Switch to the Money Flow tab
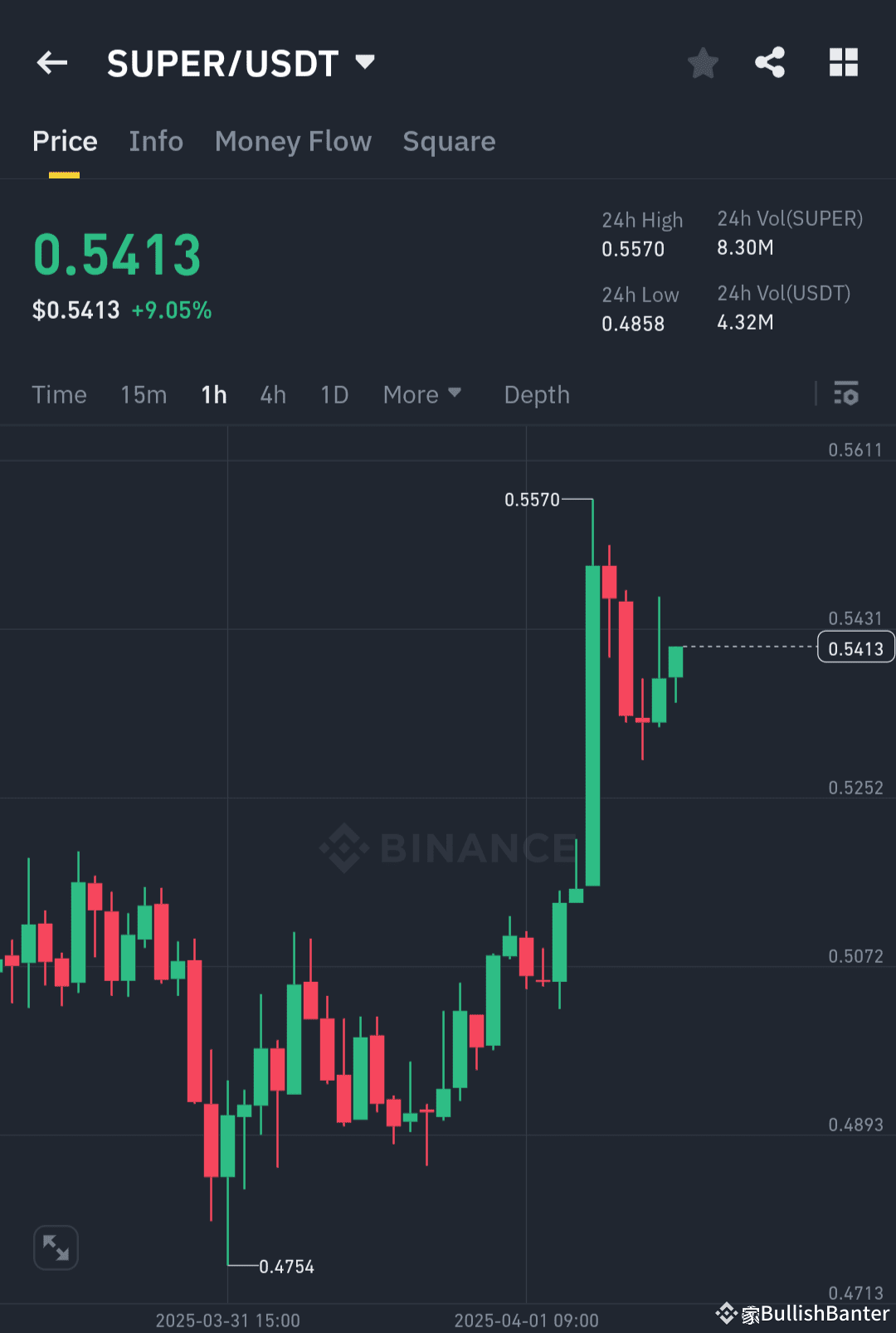The width and height of the screenshot is (896, 1333). tap(293, 141)
